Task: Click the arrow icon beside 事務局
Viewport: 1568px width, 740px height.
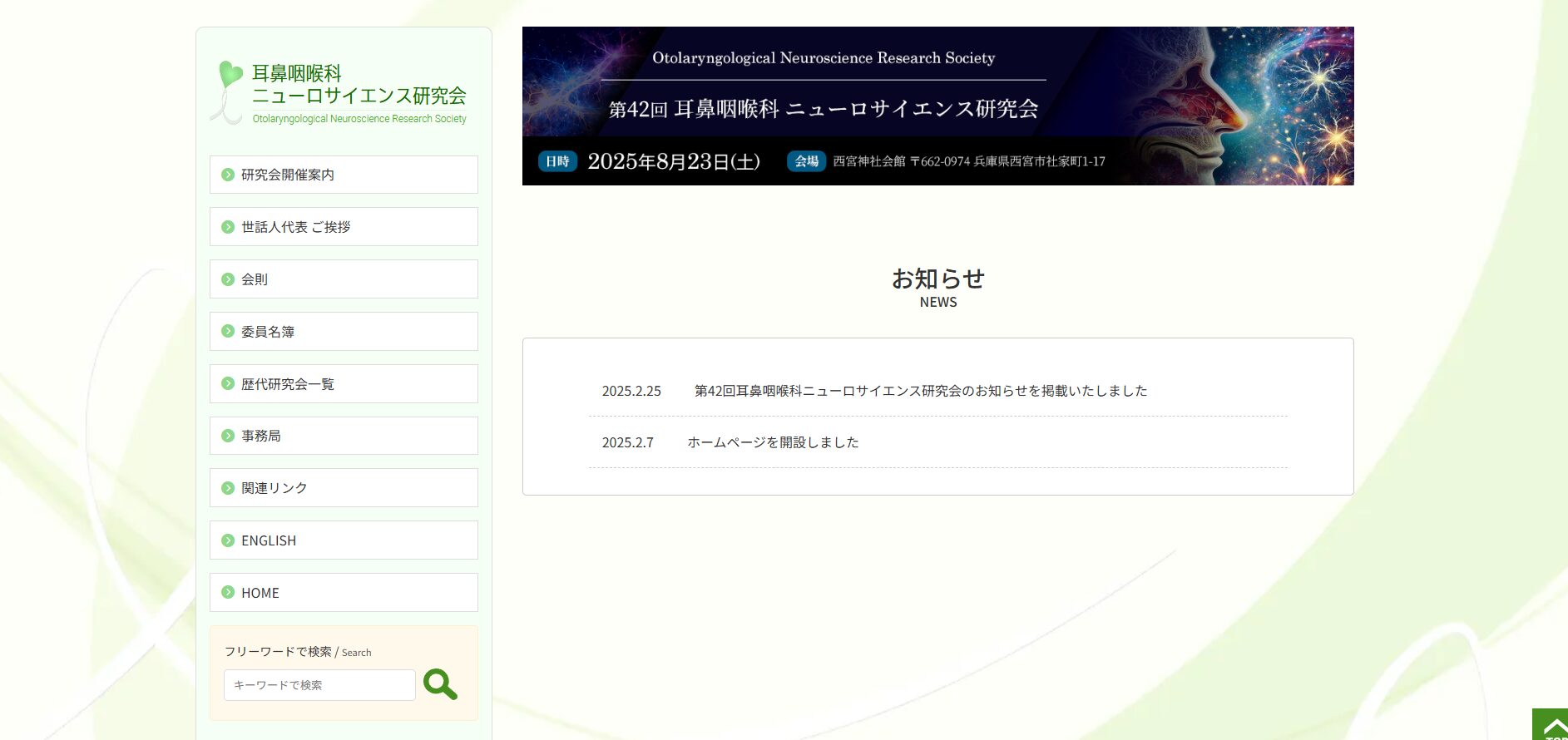Action: click(x=228, y=436)
